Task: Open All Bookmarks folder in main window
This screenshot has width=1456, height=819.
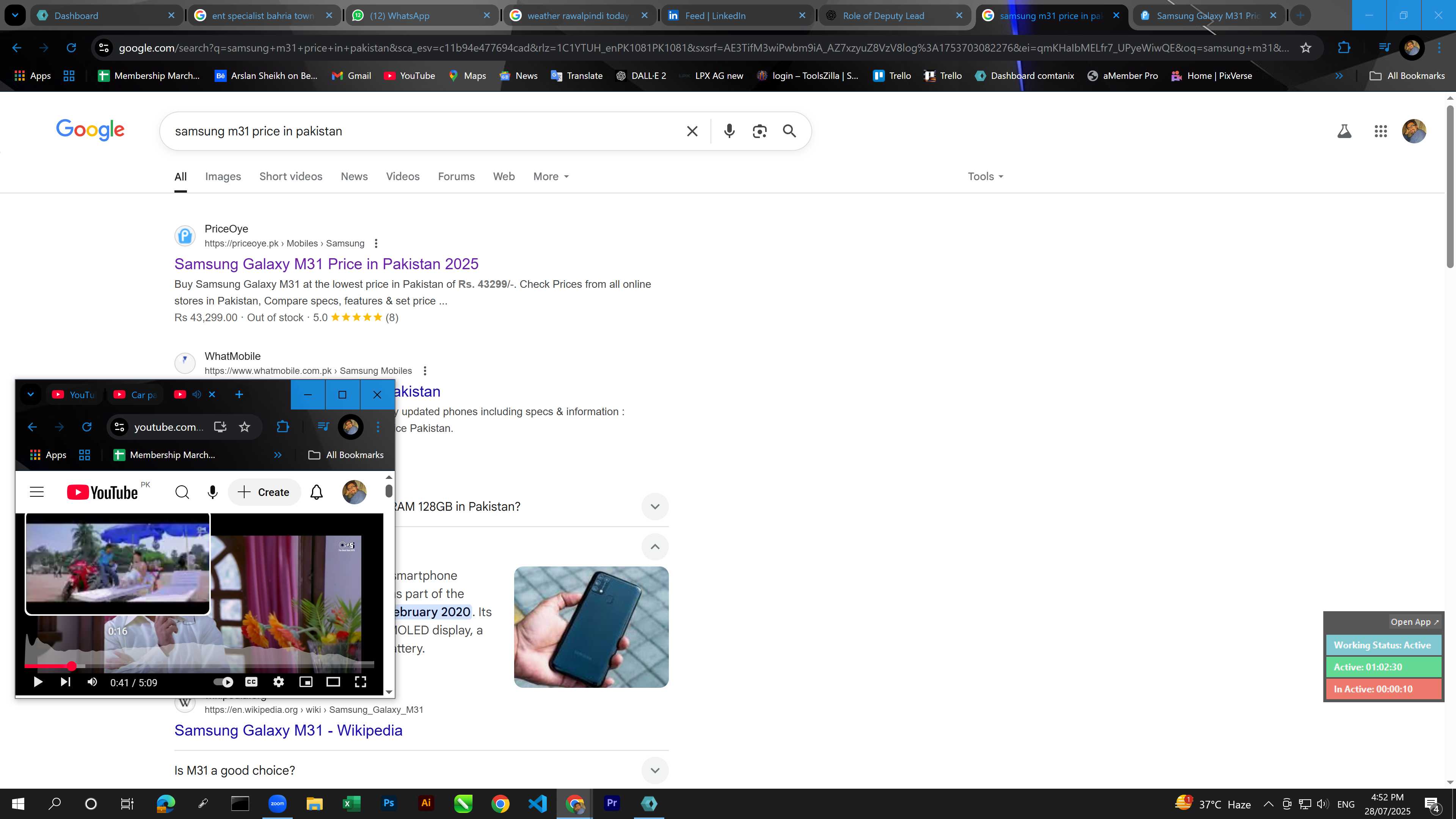Action: pyautogui.click(x=1407, y=76)
